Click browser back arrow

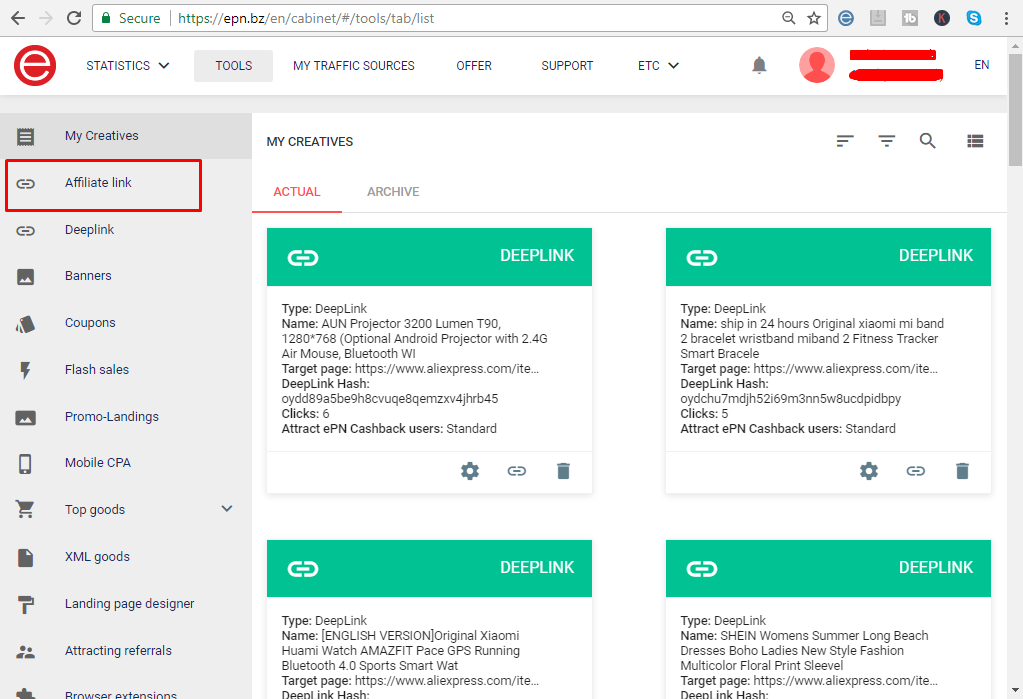[18, 18]
